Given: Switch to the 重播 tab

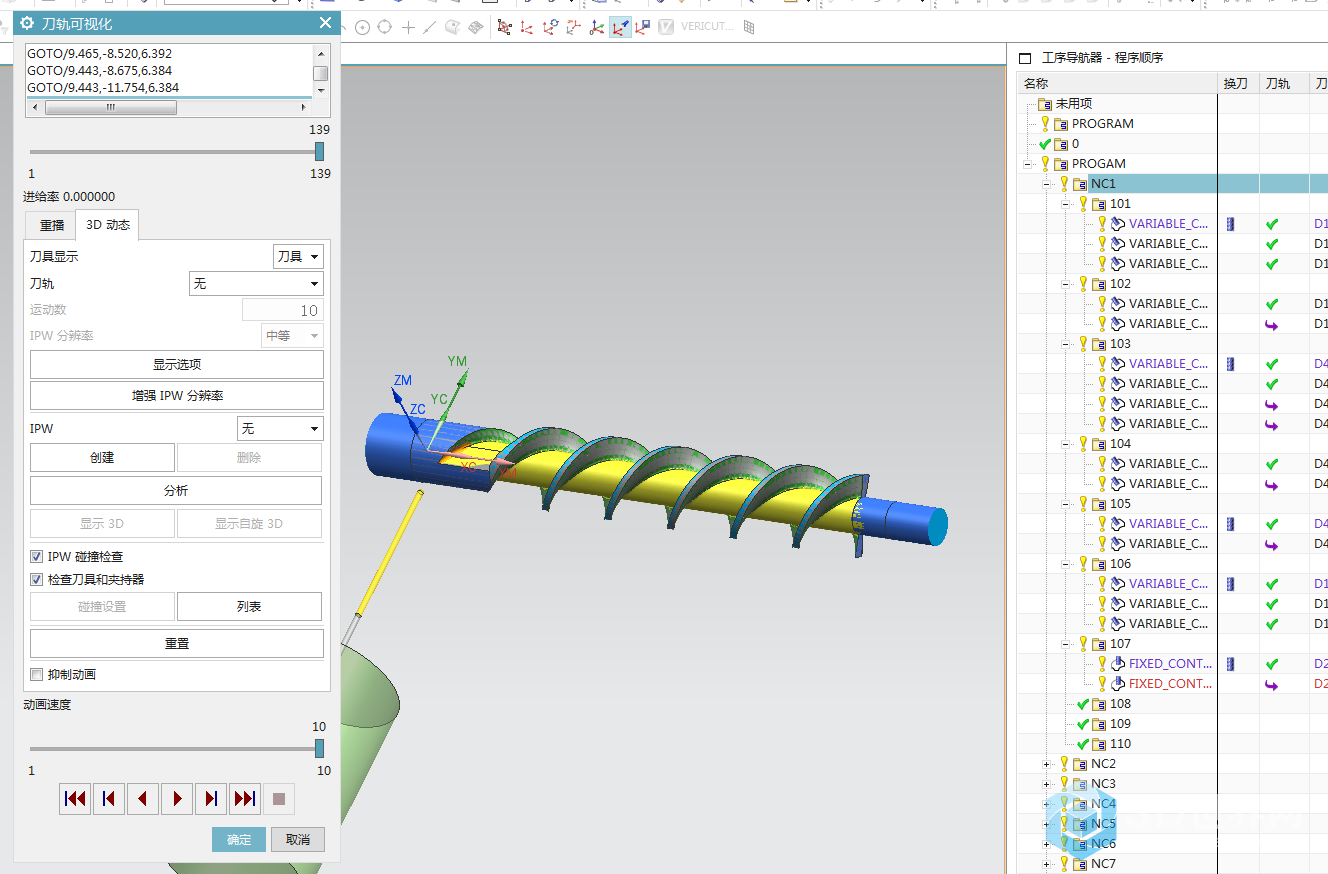Looking at the screenshot, I should click(x=52, y=225).
